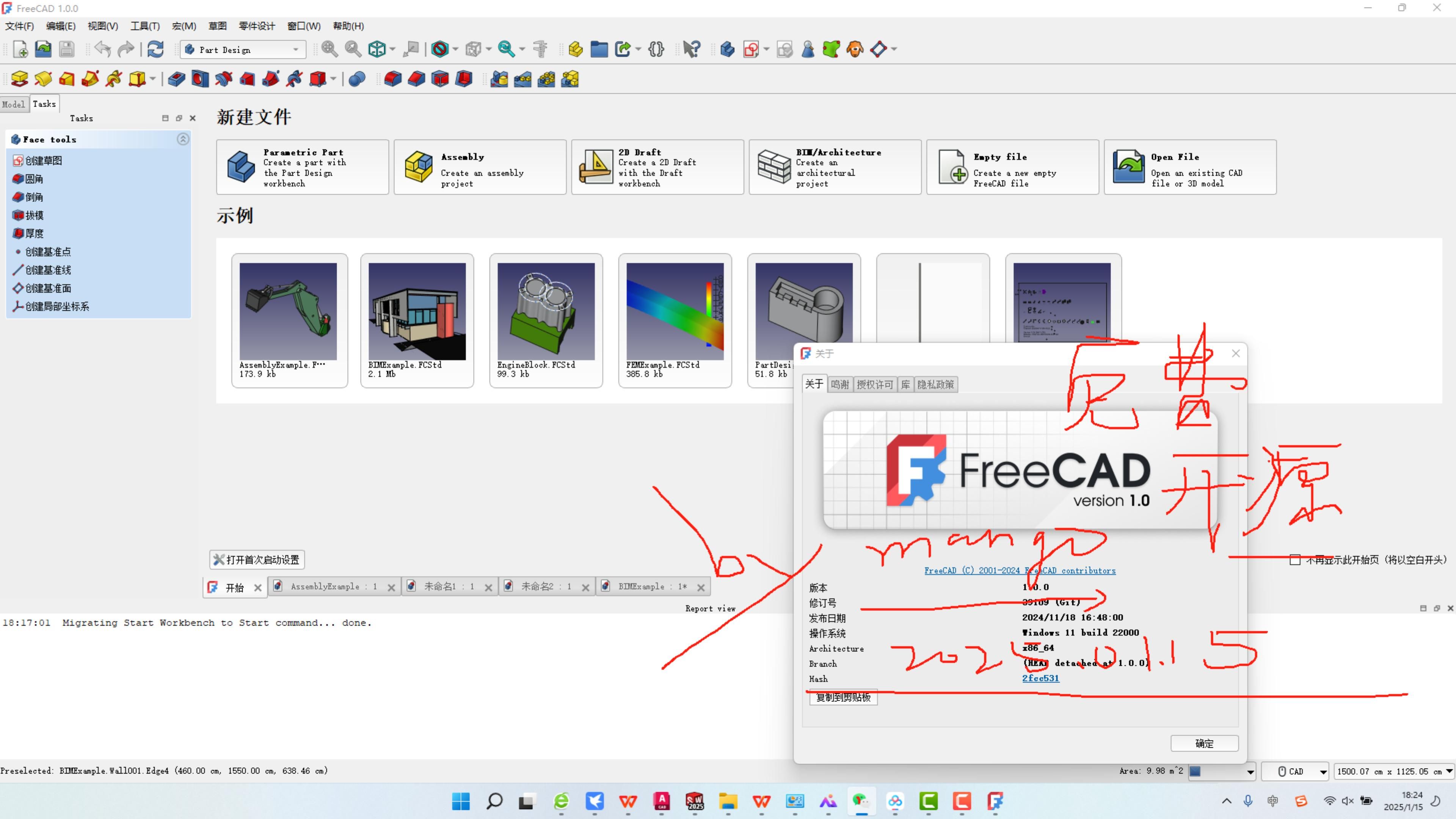The width and height of the screenshot is (1456, 819).
Task: Click the Refresh (recompute) toolbar icon
Action: 155,50
